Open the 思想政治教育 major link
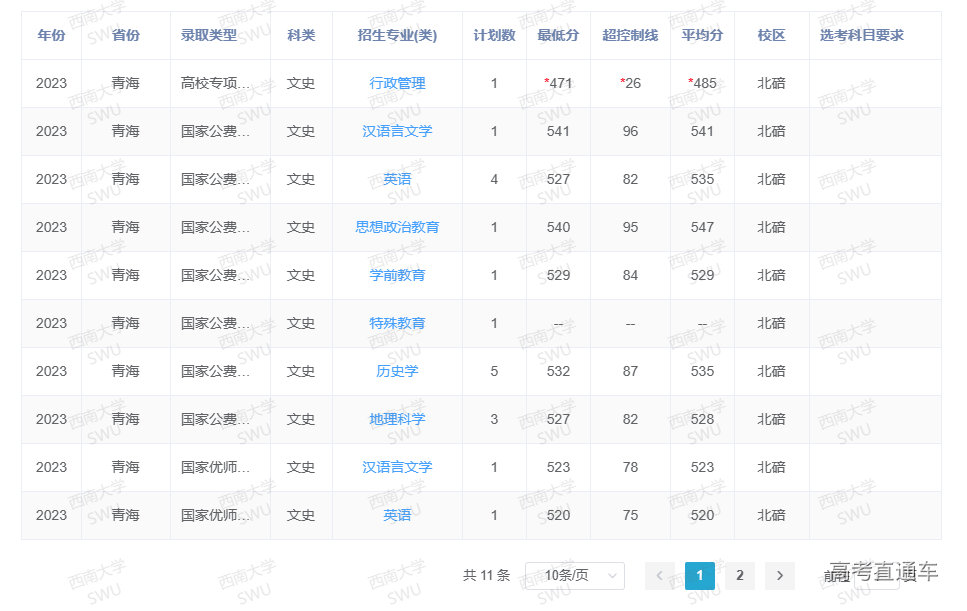The width and height of the screenshot is (967, 611). [x=397, y=227]
